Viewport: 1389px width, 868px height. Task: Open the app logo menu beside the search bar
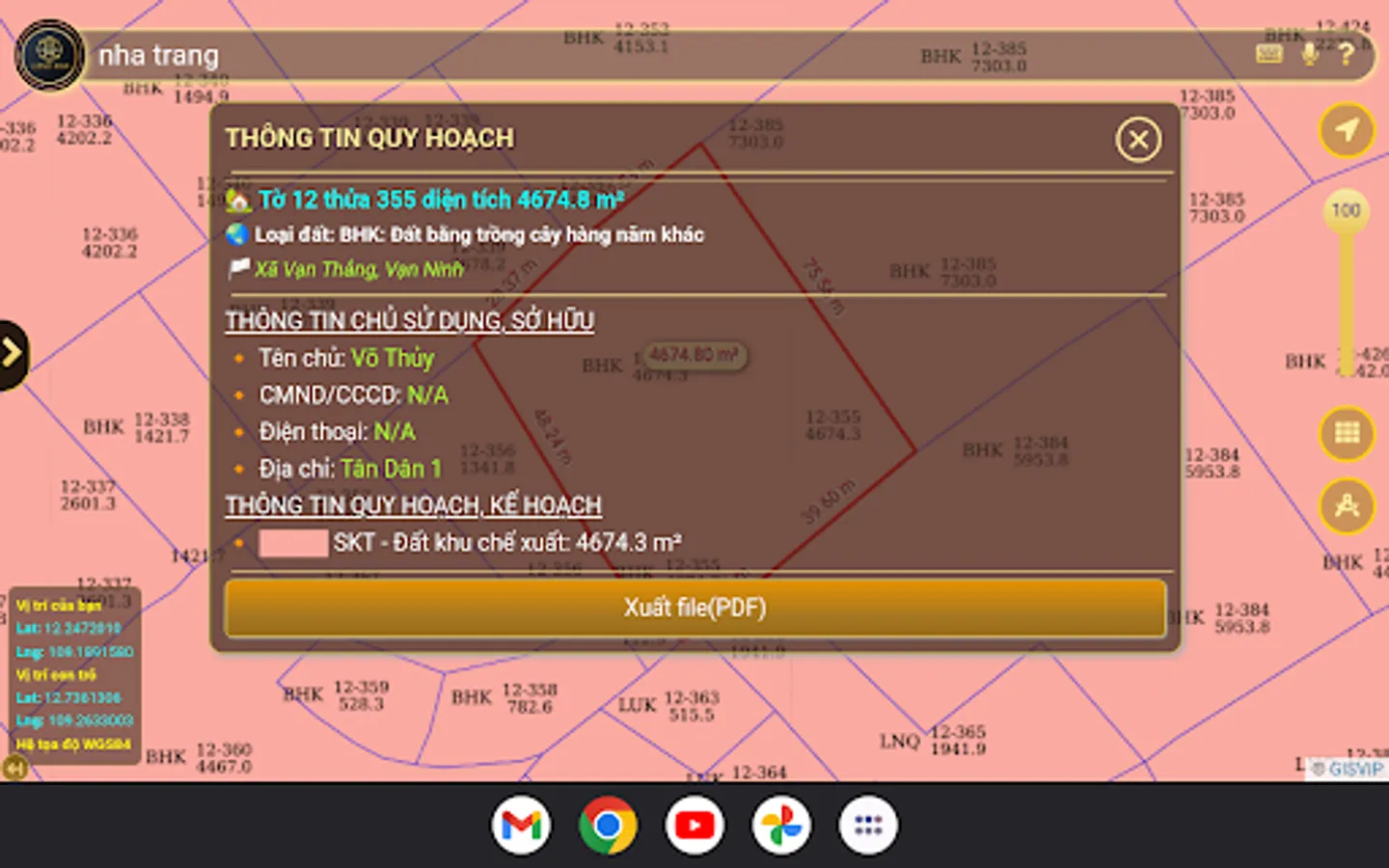50,57
